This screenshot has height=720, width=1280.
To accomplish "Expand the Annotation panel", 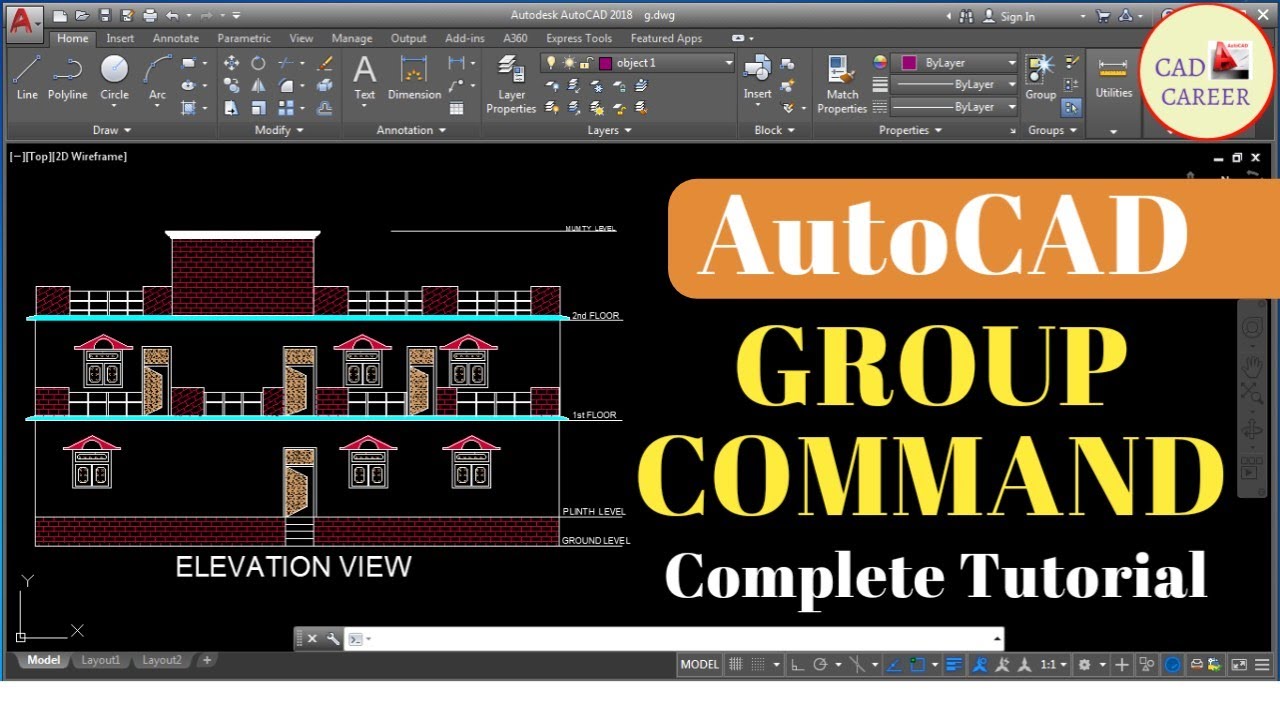I will point(411,130).
